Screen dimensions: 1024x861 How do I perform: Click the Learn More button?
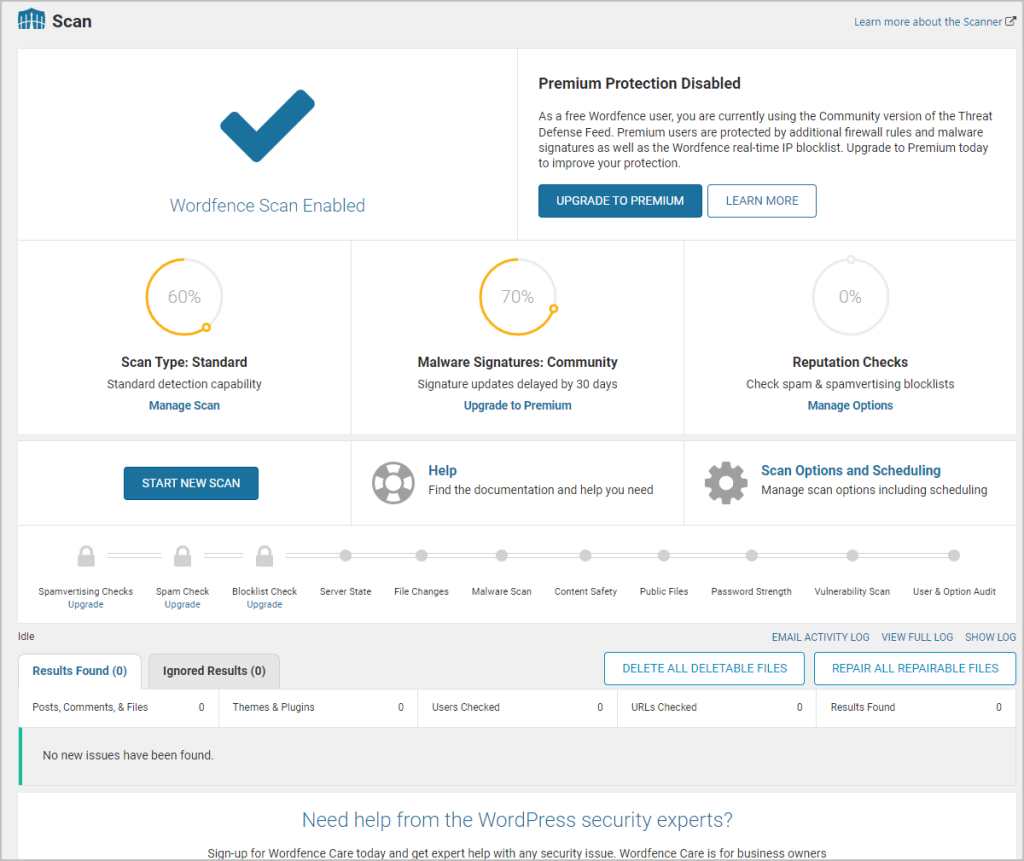coord(761,201)
